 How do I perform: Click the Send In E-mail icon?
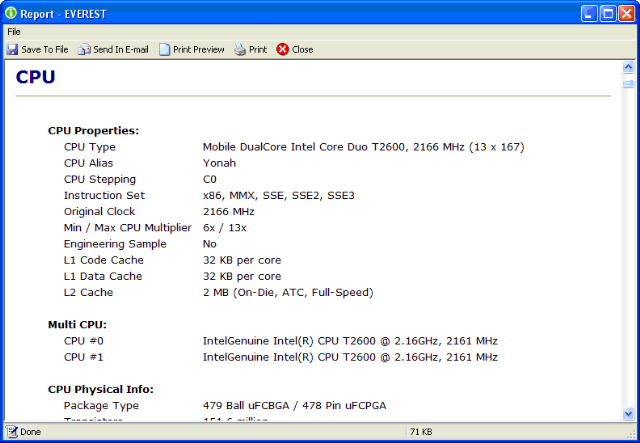coord(84,50)
